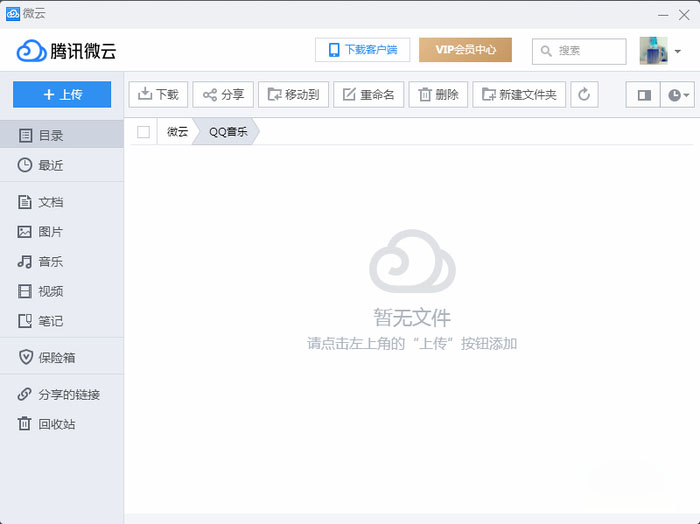Show 文档 documents category

62,202
